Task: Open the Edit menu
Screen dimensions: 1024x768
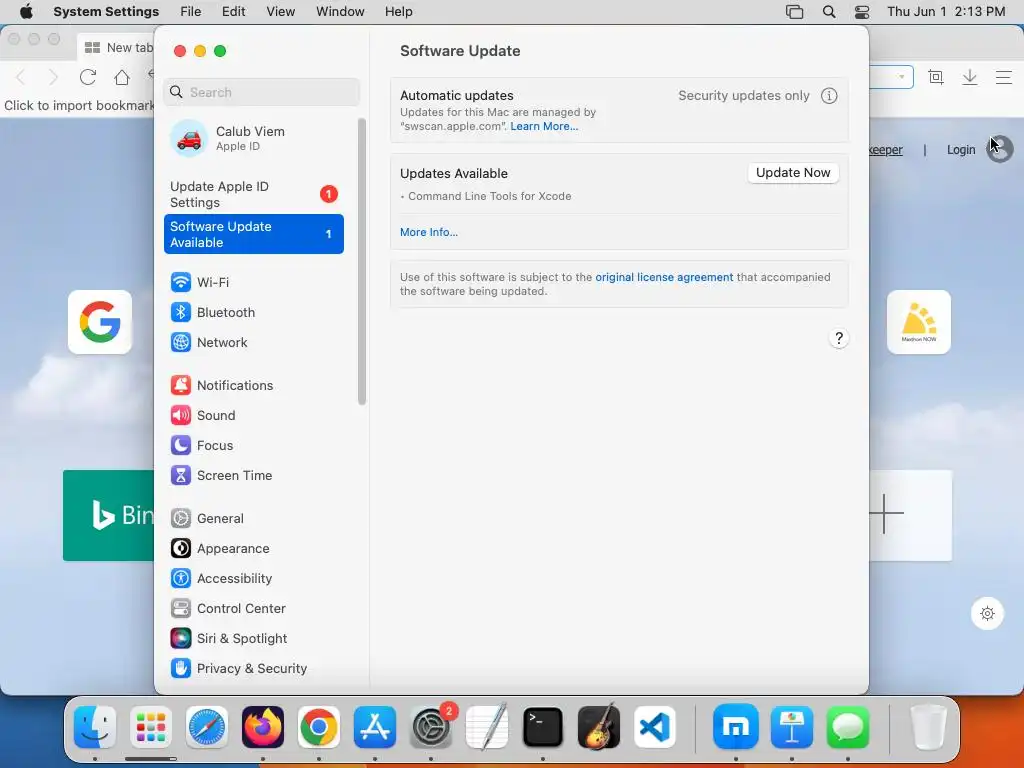Action: point(234,12)
